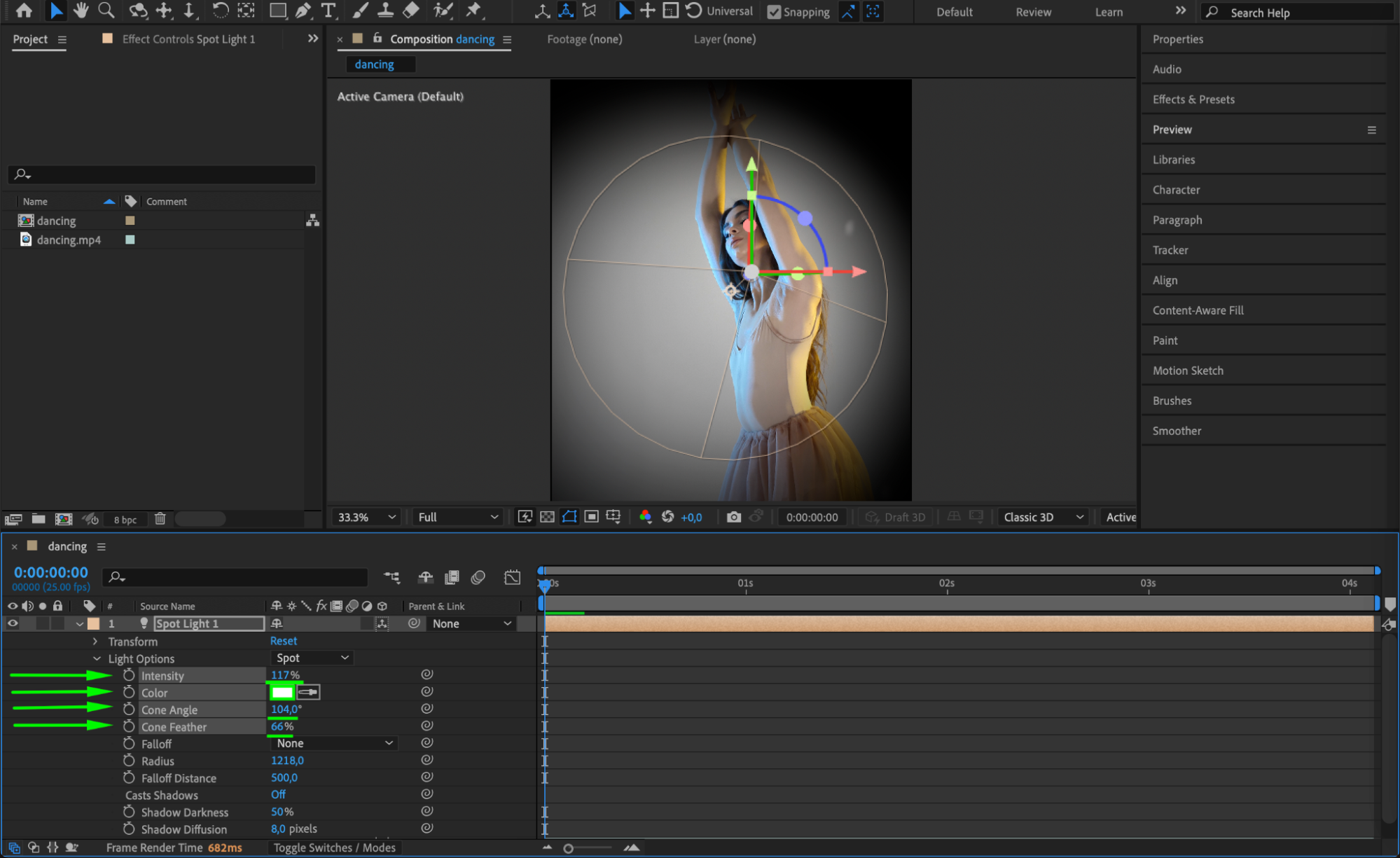Select the Pen tool
Screen dimensions: 1400x858
coord(303,11)
